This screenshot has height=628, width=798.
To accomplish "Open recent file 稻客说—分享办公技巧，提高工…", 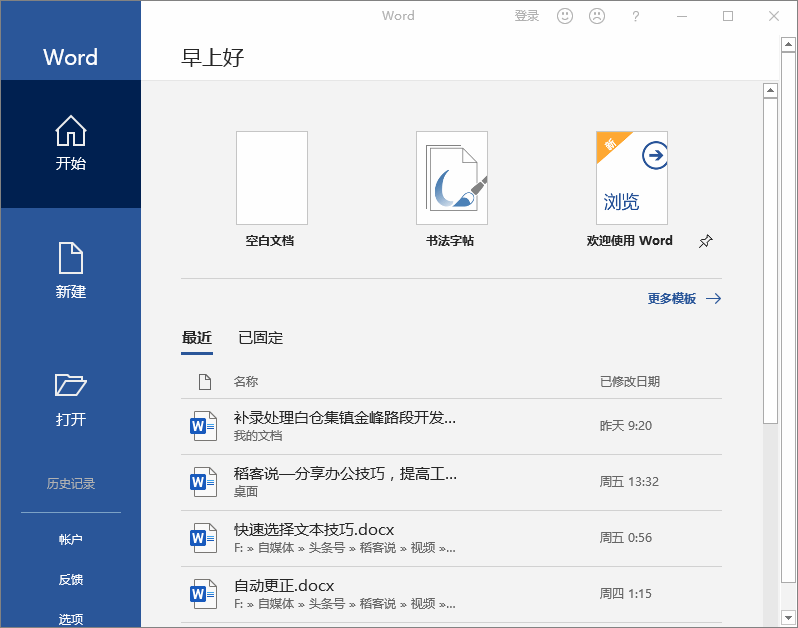I will [x=451, y=482].
